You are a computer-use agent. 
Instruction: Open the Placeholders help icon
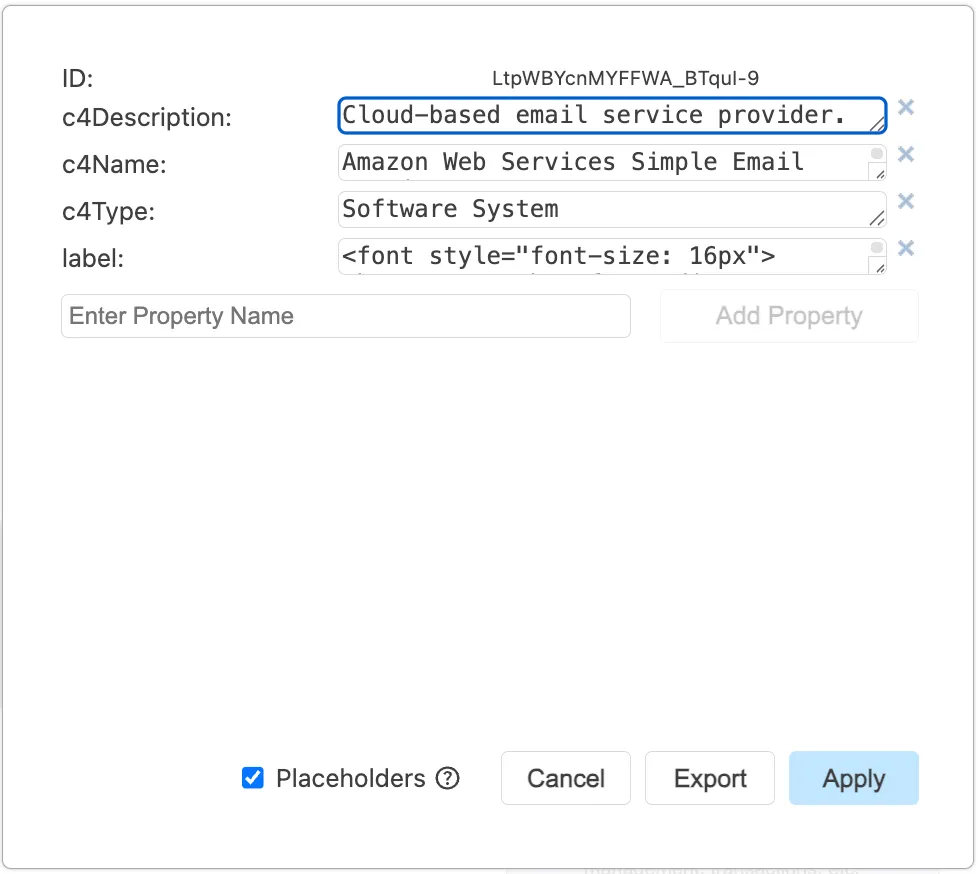click(x=448, y=778)
